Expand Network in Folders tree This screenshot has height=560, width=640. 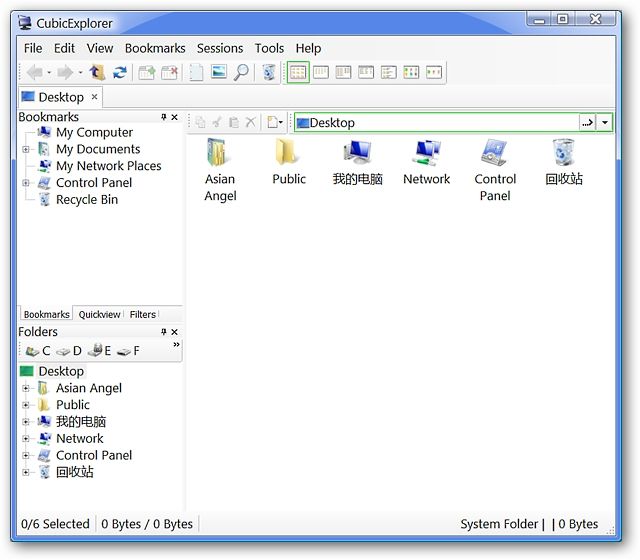tap(26, 438)
